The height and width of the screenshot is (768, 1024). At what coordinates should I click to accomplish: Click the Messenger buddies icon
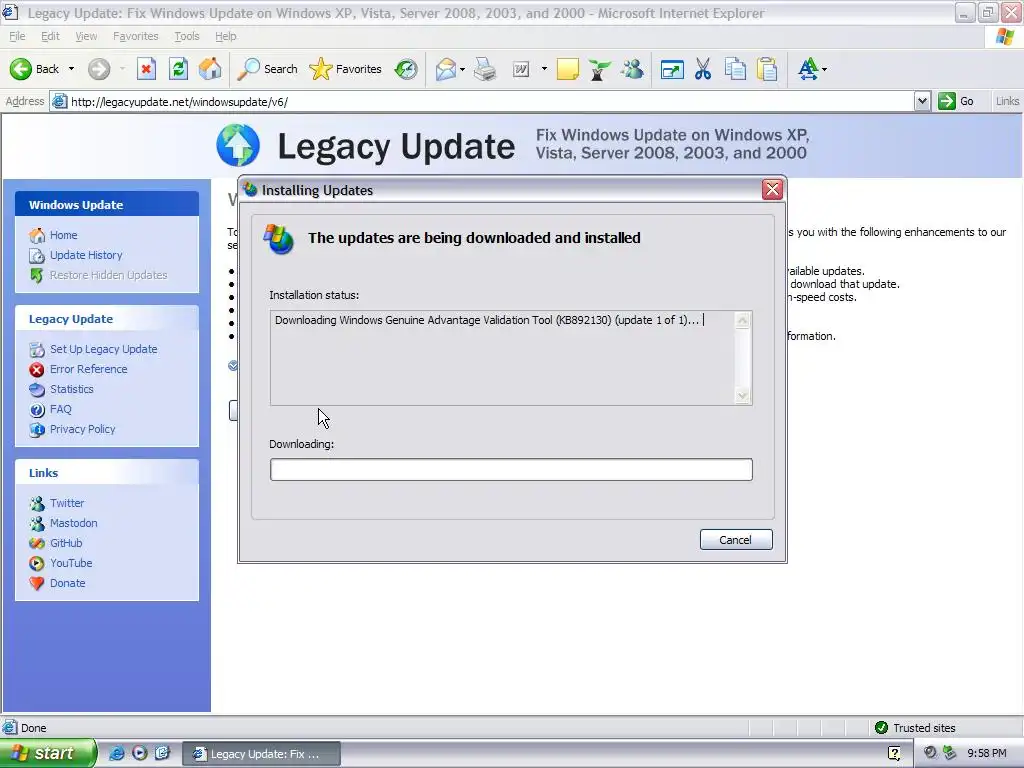[632, 69]
